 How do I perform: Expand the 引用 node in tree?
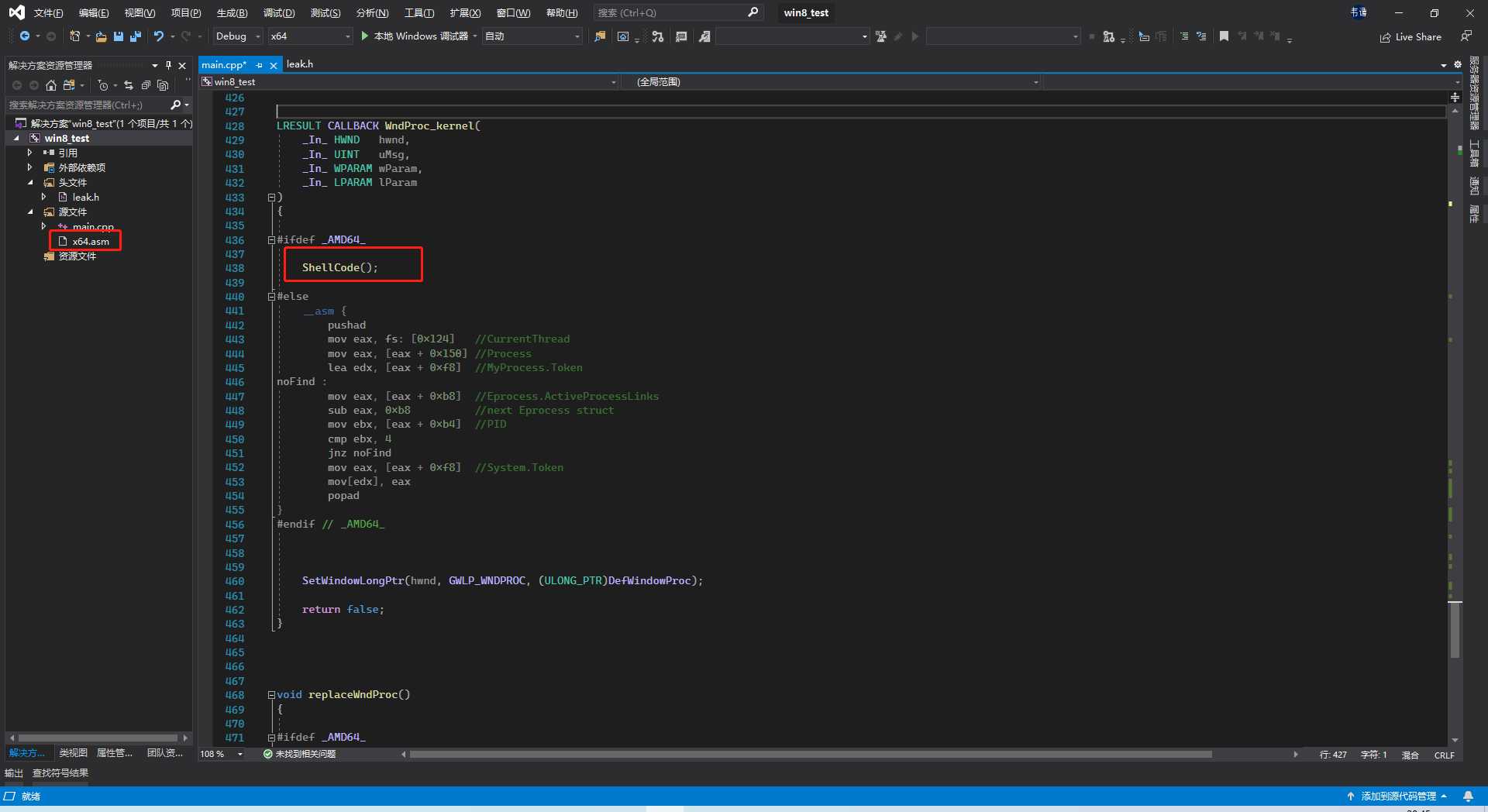tap(30, 153)
